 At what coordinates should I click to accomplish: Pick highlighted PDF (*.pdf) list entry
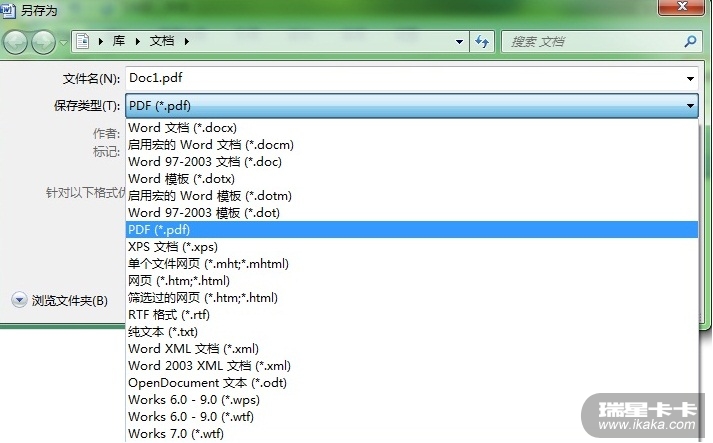click(x=412, y=230)
